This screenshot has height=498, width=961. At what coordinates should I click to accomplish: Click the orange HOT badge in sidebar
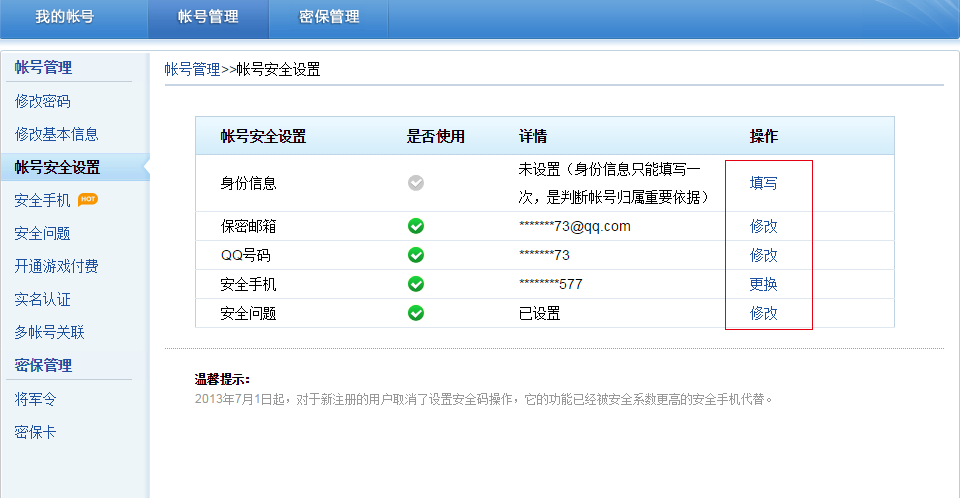click(88, 199)
